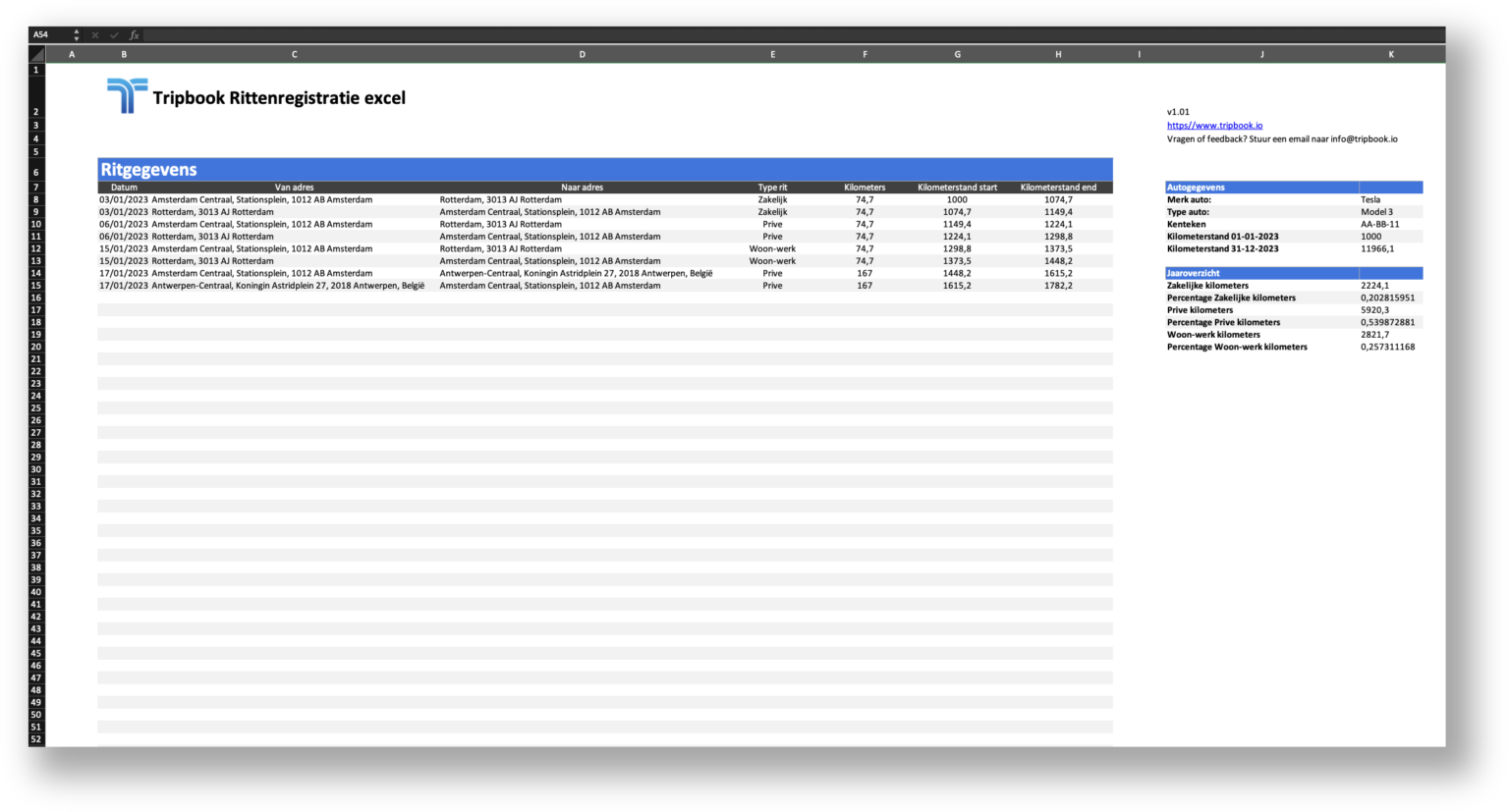Click the cancel (X) icon in formula bar
1509x812 pixels.
(95, 35)
